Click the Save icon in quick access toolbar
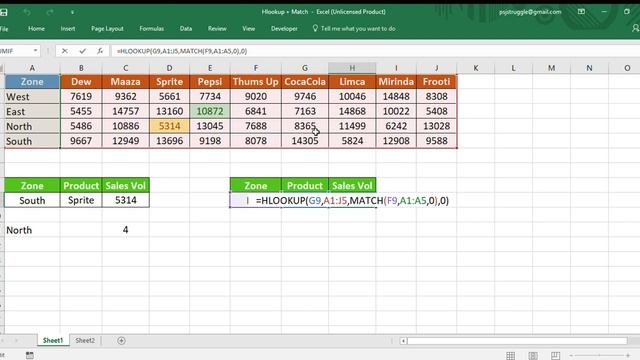640x360 pixels. 4,12
